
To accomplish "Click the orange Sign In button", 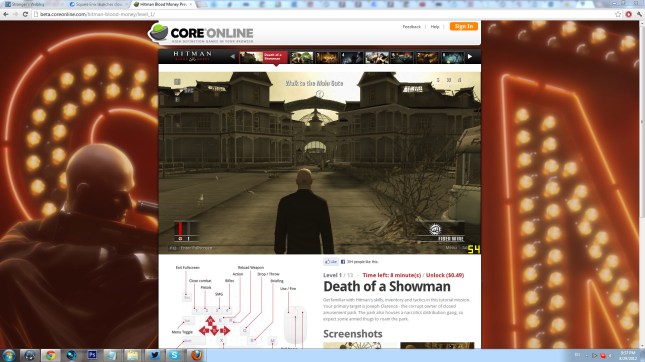I will point(464,26).
